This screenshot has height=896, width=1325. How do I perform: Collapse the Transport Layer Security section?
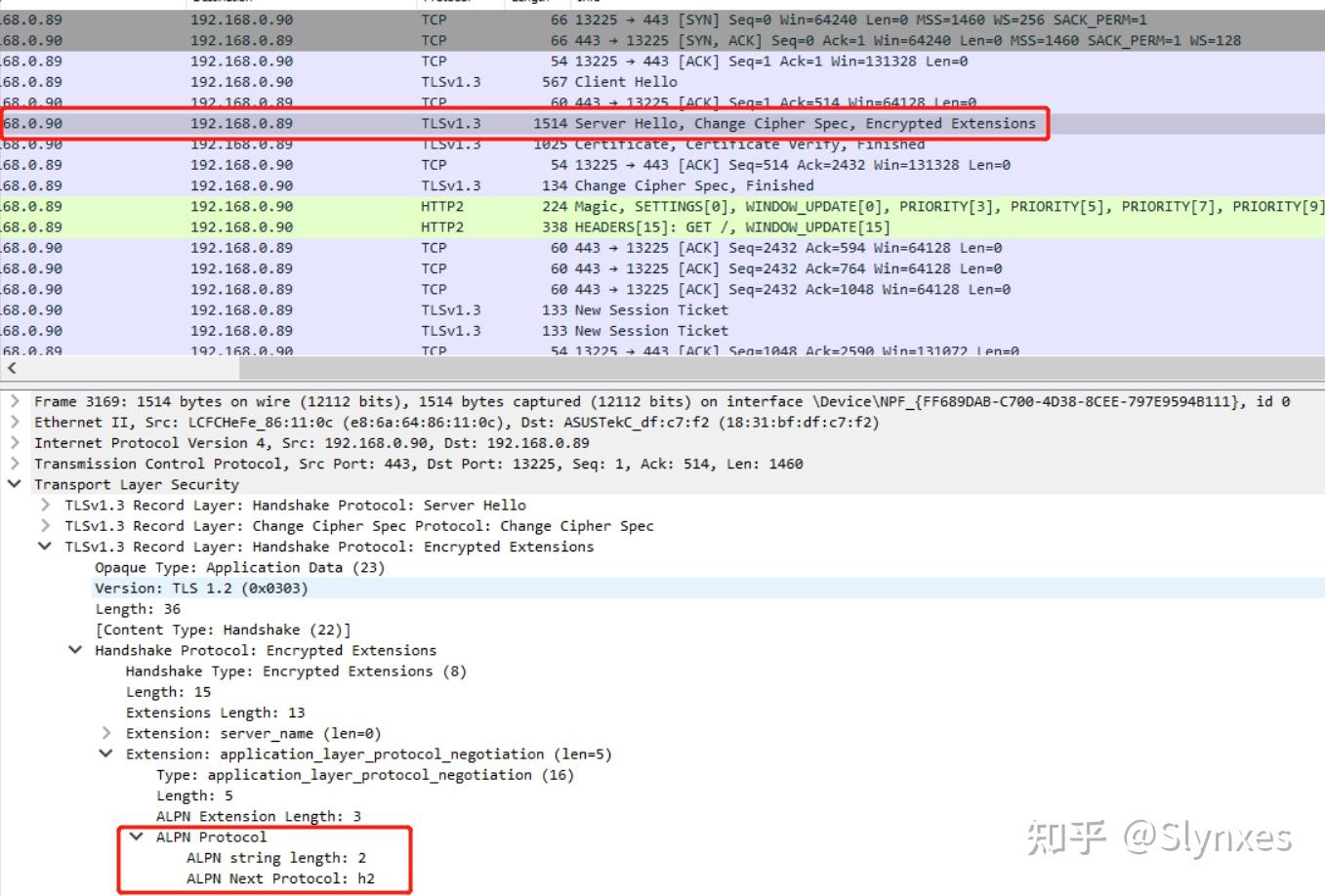click(14, 484)
